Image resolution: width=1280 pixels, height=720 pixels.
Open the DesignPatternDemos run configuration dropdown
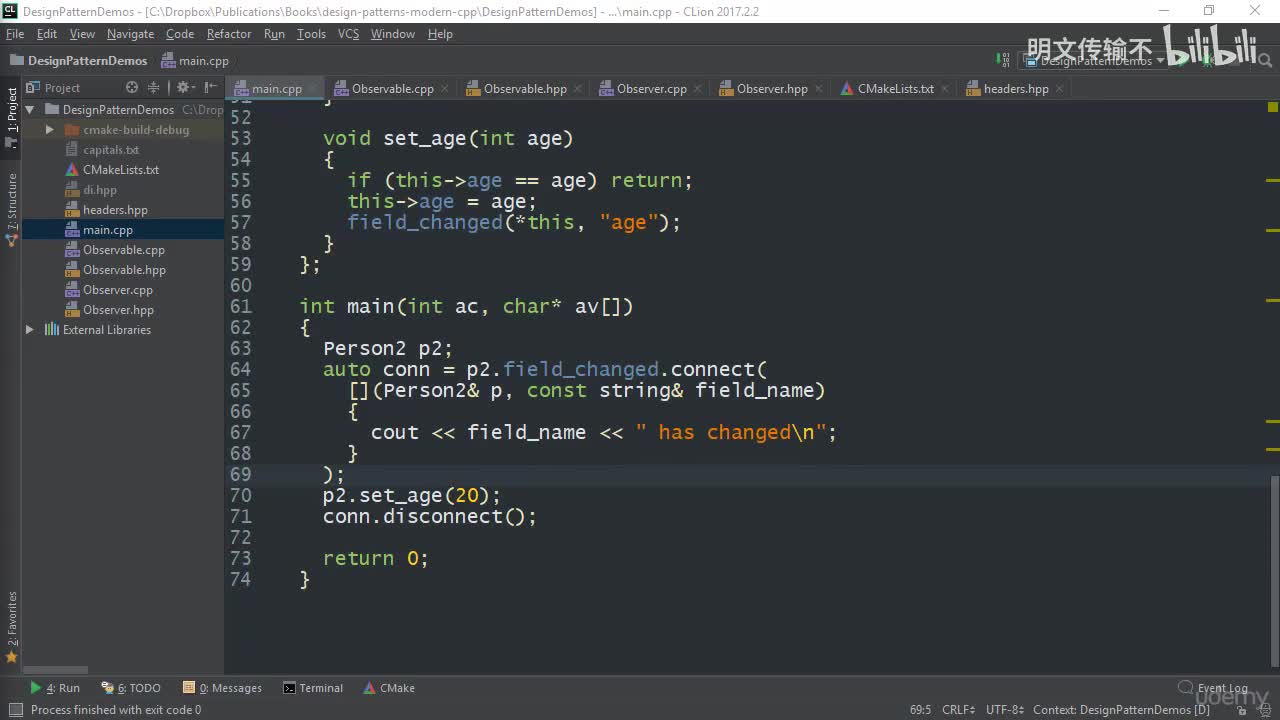(x=1096, y=60)
